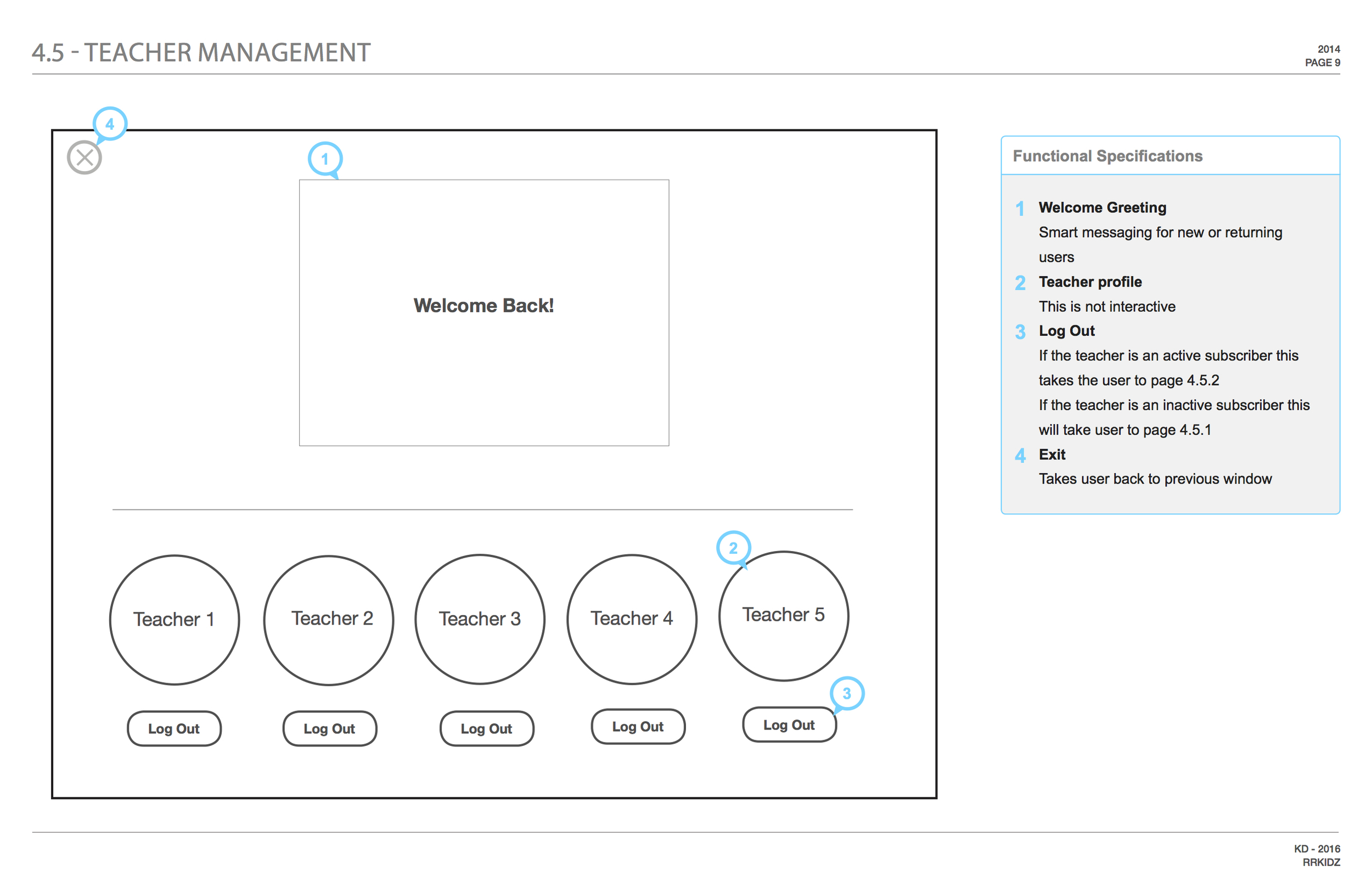Click the Welcome Greeting spec heading

pos(1102,207)
